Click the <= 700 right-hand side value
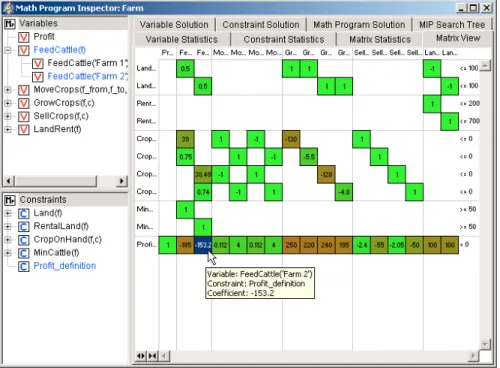500x368 pixels. tap(469, 121)
